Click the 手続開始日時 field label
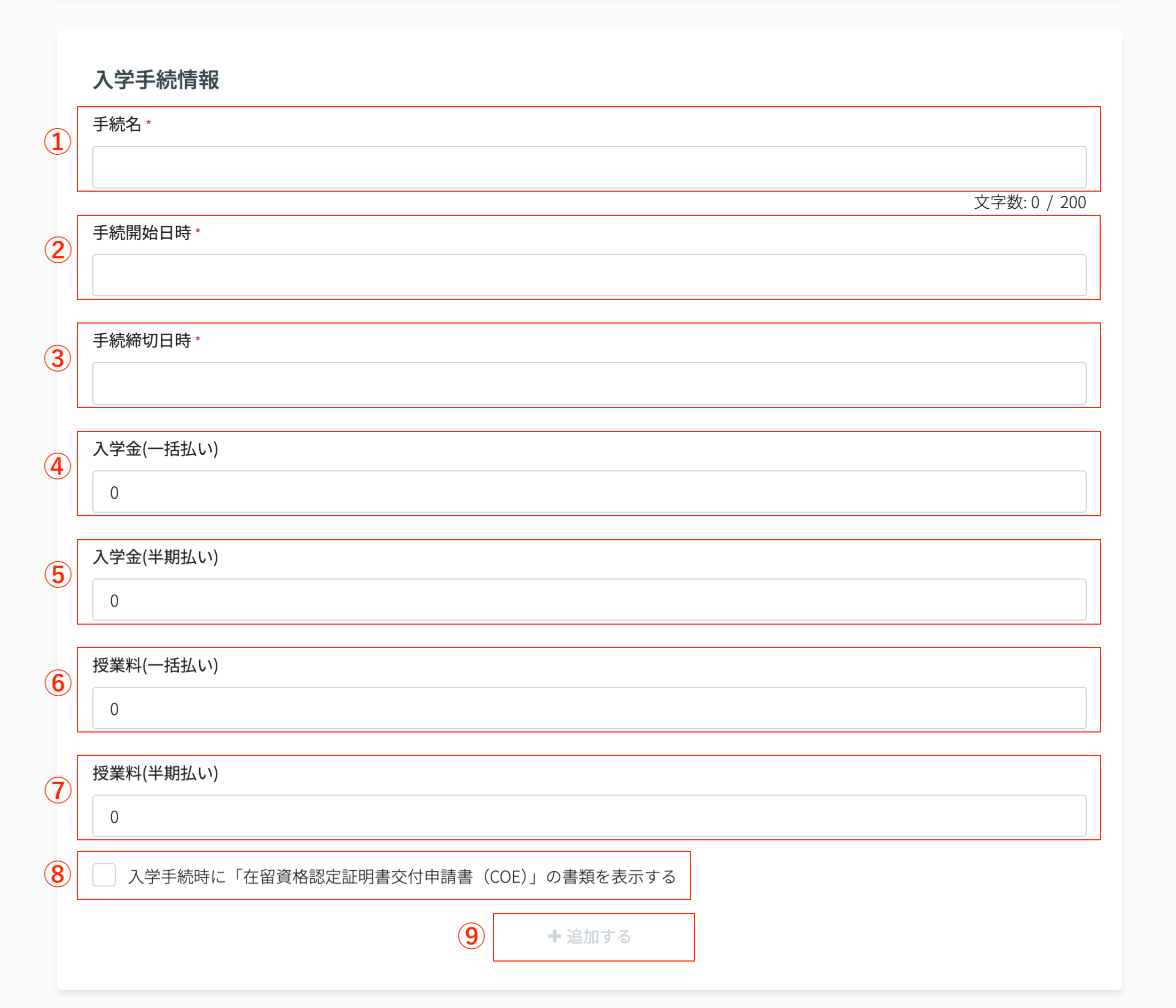This screenshot has height=1008, width=1176. 142,233
